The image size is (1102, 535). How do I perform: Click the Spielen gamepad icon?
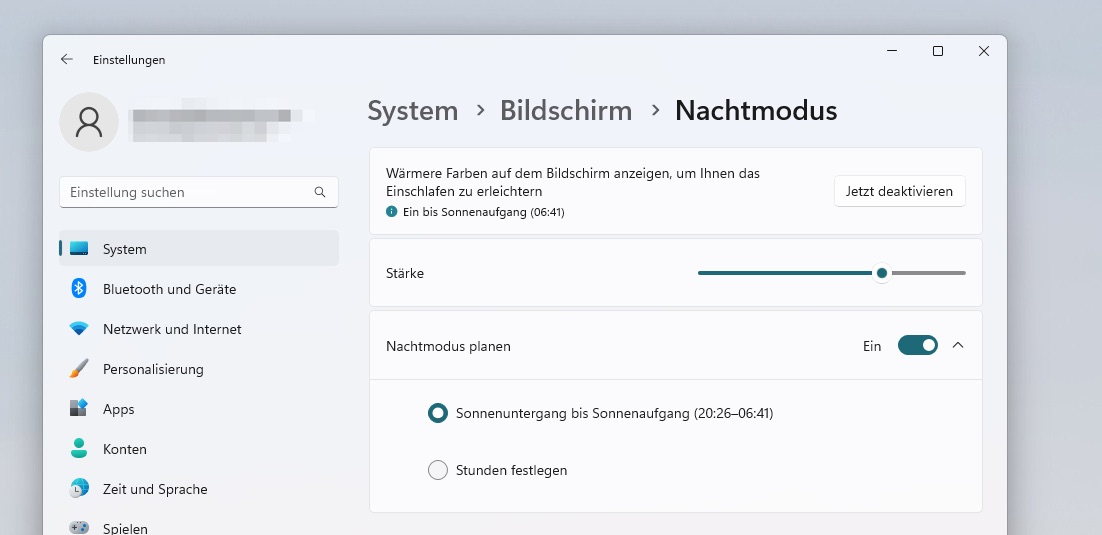click(79, 527)
